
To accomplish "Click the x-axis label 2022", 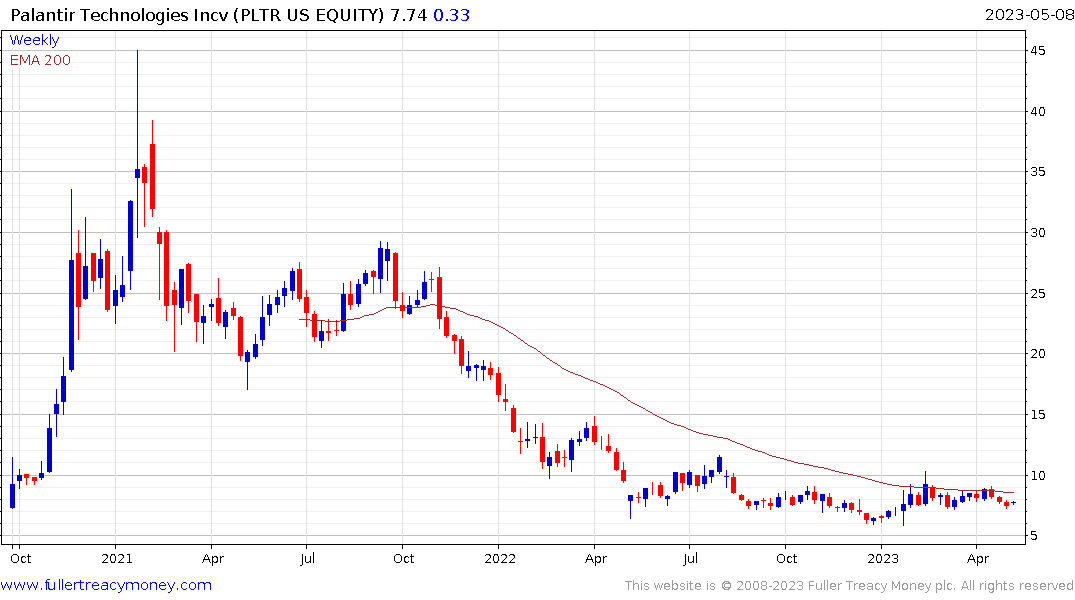I will click(500, 558).
